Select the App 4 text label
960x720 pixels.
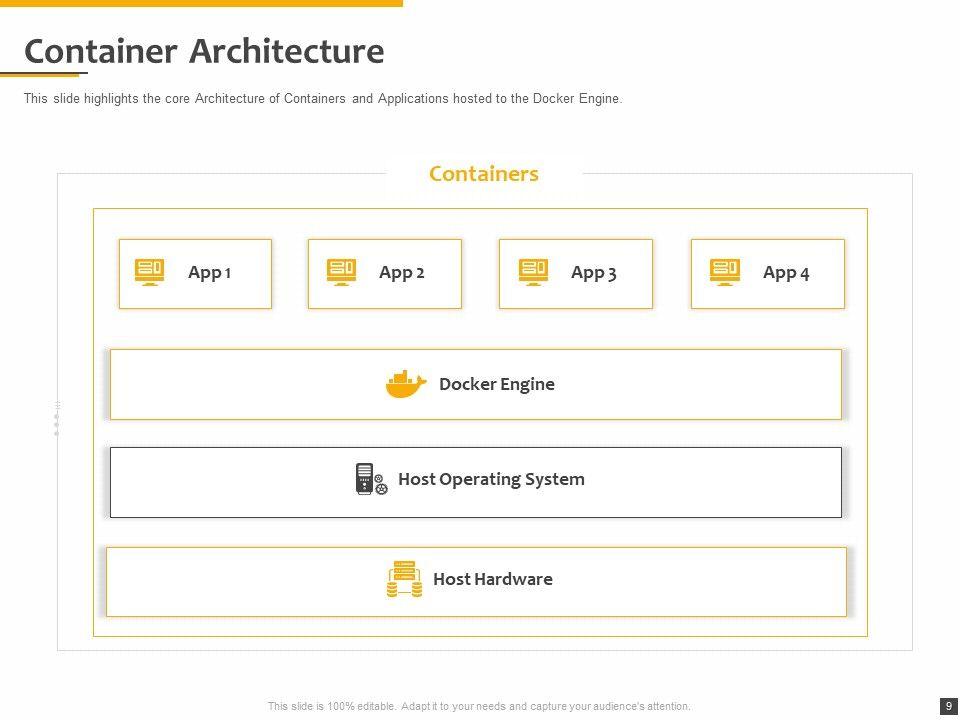(786, 273)
